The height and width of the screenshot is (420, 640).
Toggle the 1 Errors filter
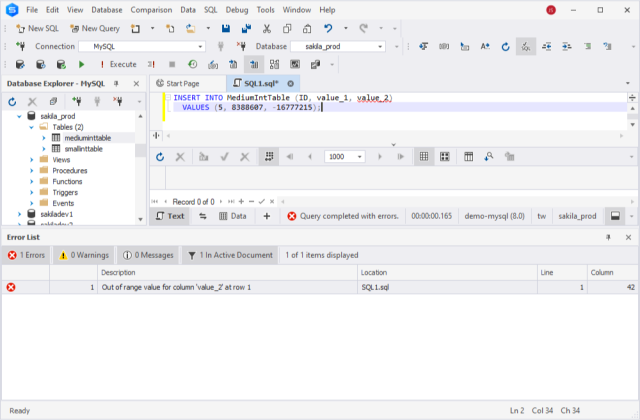[26, 255]
